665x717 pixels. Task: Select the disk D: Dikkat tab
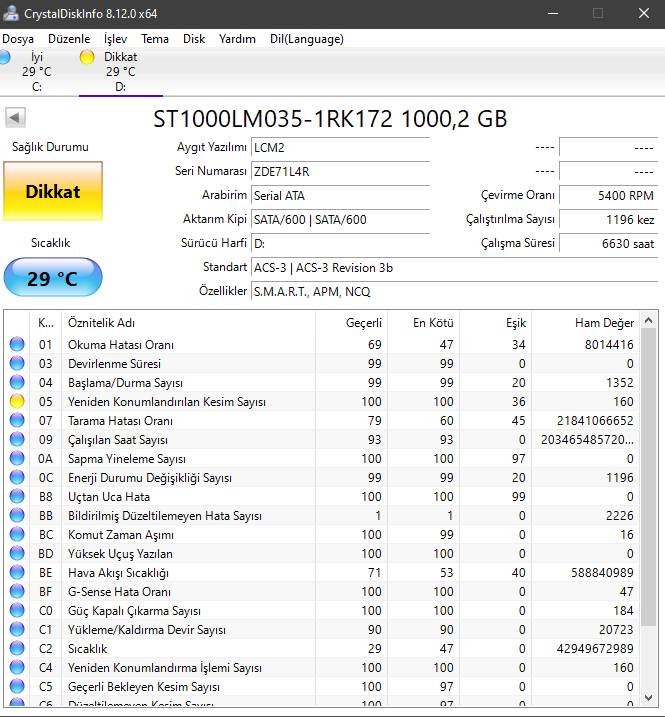point(121,72)
